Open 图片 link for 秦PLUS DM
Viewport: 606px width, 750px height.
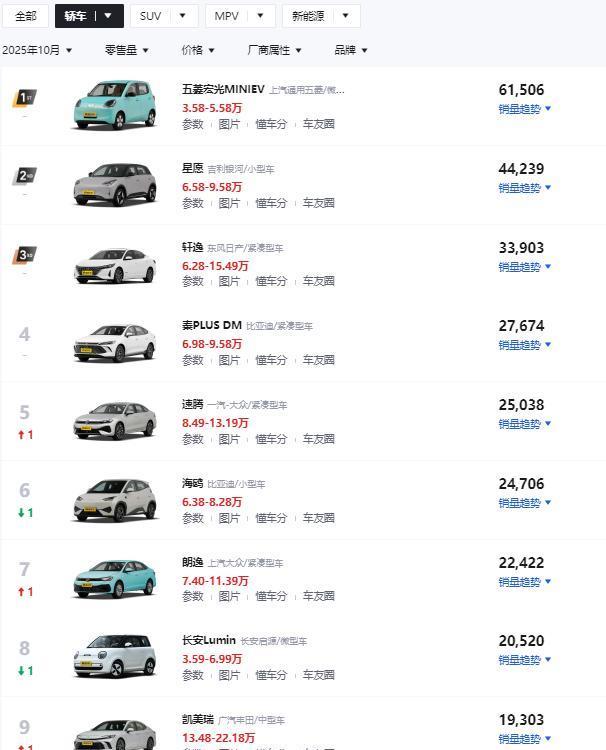coord(229,360)
